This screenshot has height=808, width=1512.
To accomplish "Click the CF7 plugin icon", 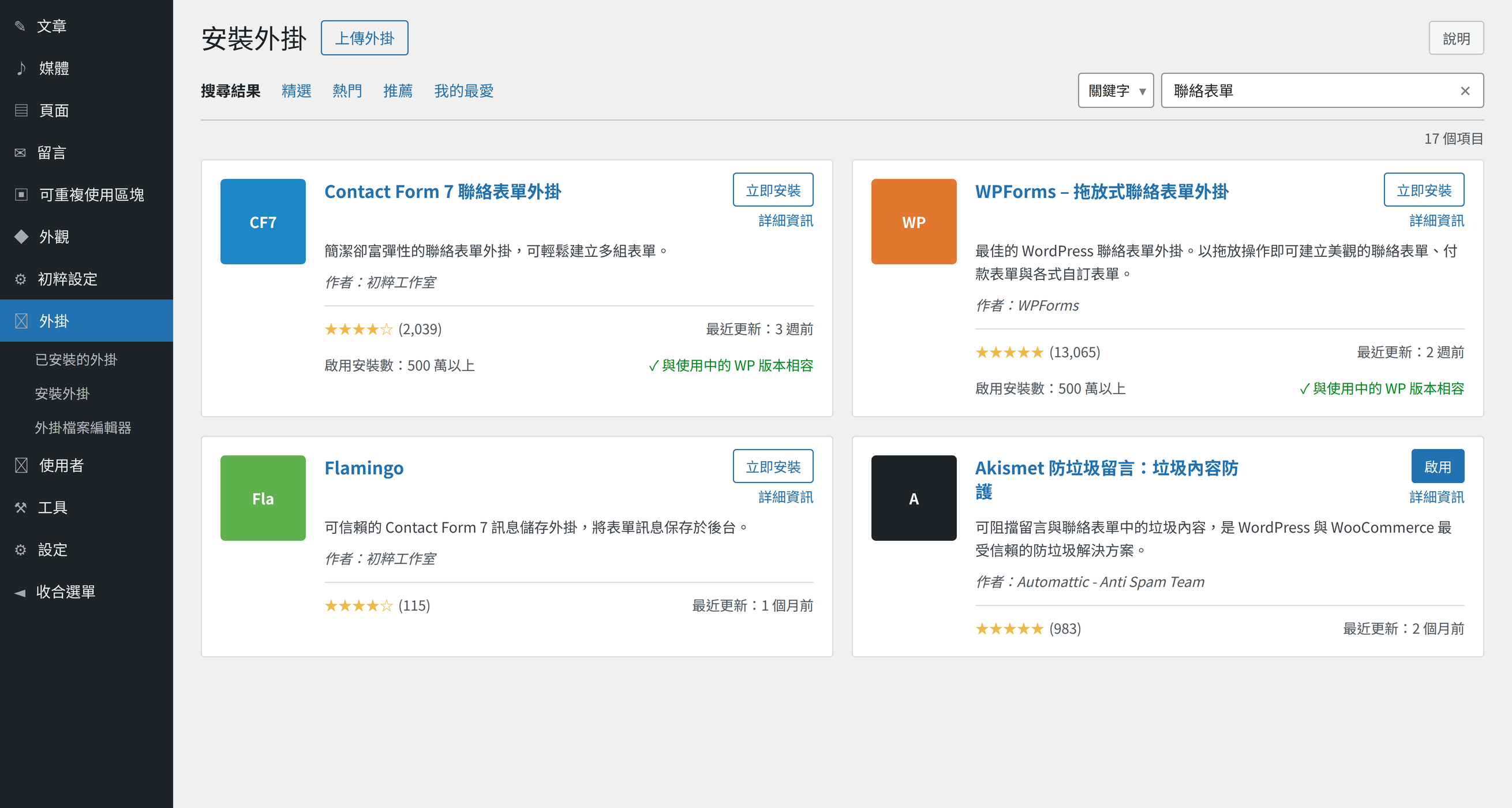I will pyautogui.click(x=263, y=222).
